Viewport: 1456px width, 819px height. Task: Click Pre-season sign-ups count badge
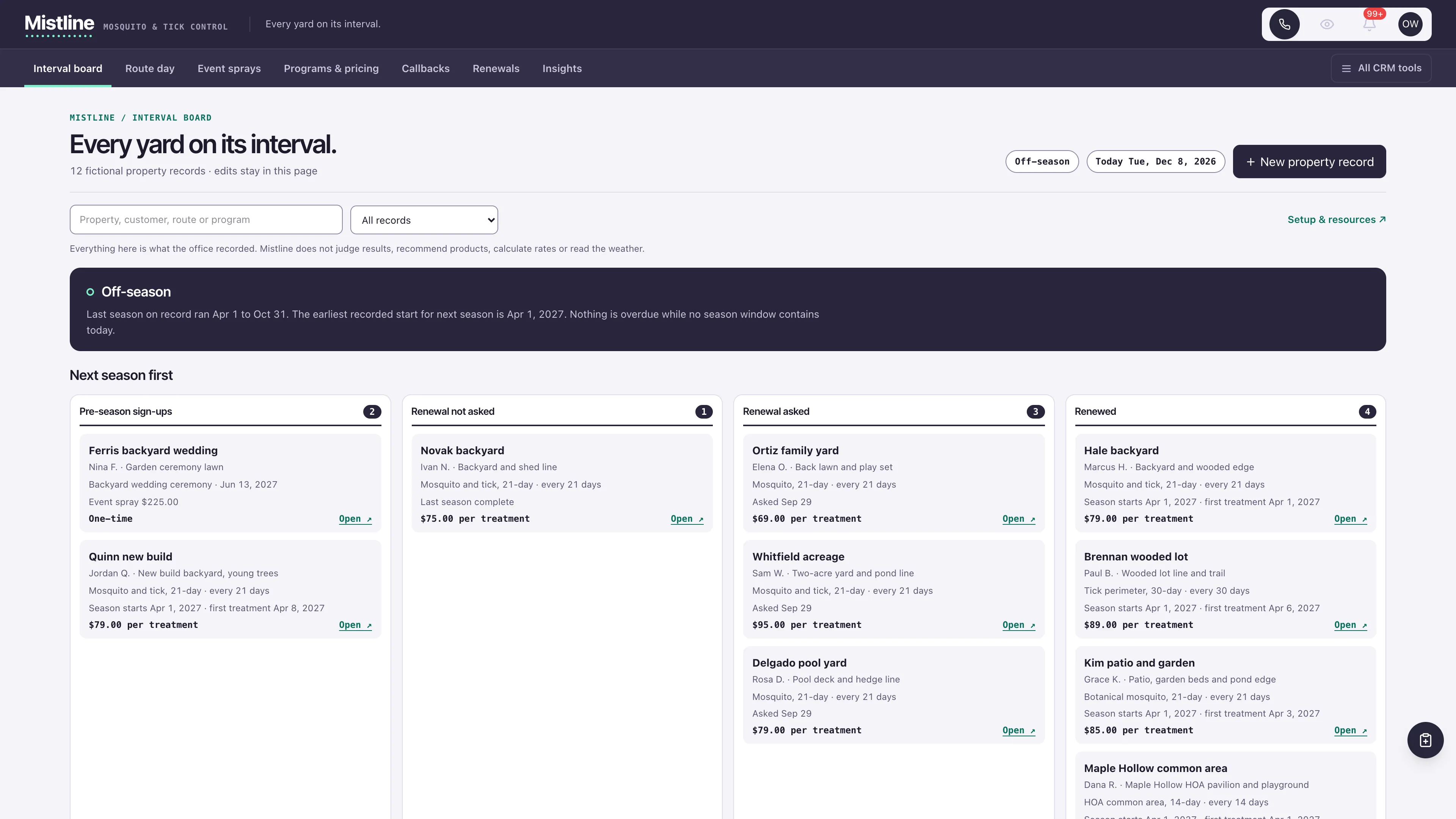point(372,411)
